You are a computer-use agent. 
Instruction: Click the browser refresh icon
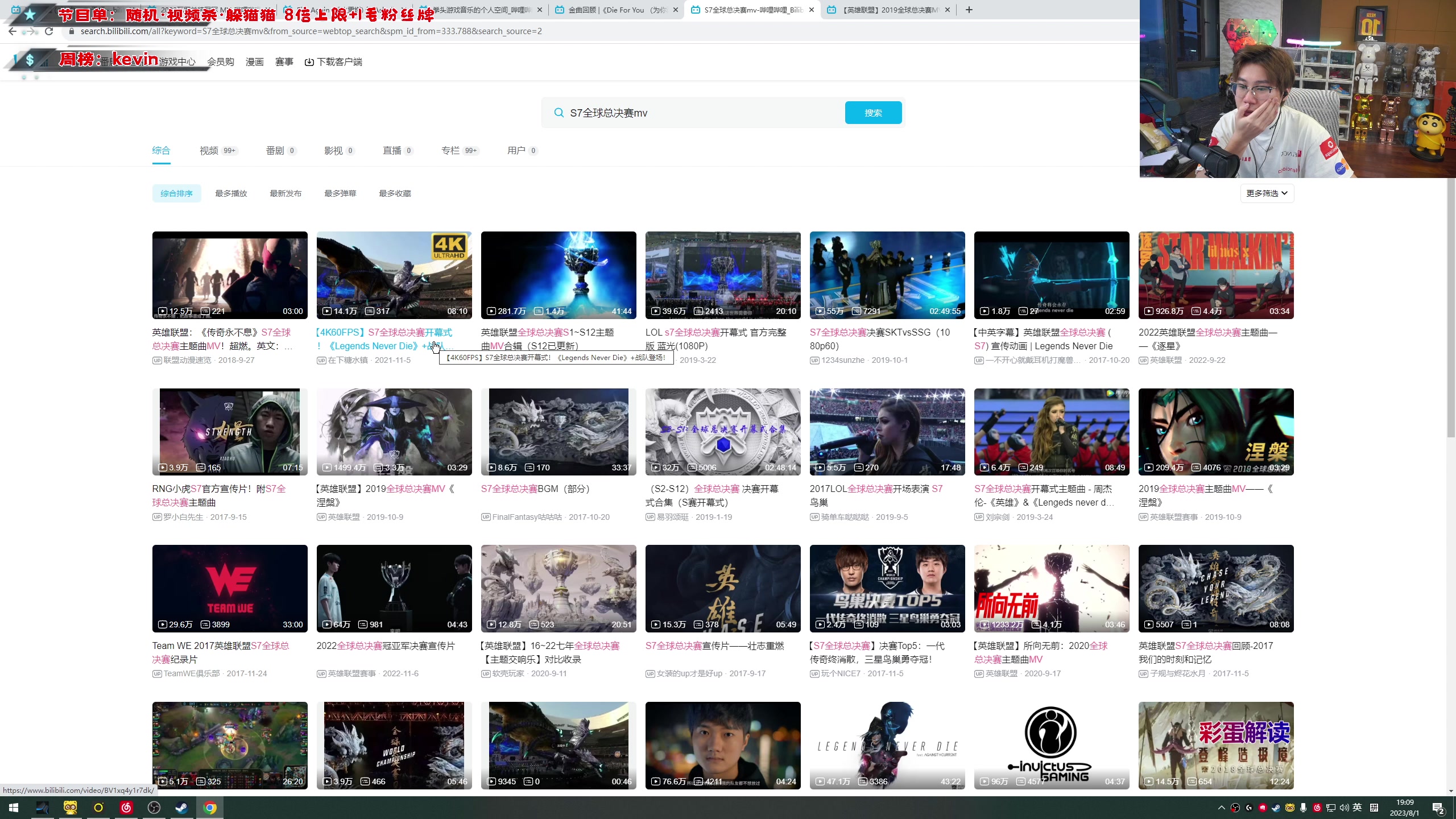(x=49, y=31)
